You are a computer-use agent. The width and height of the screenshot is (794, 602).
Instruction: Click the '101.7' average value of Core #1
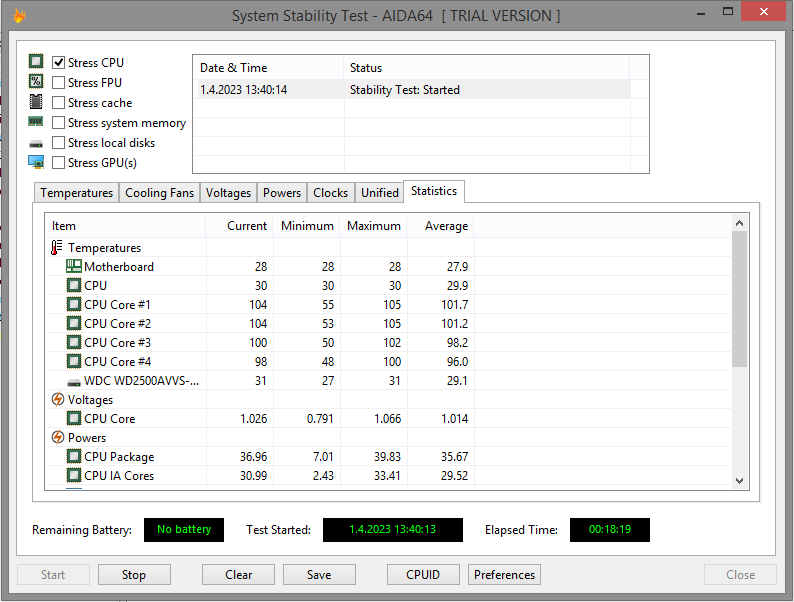click(454, 305)
